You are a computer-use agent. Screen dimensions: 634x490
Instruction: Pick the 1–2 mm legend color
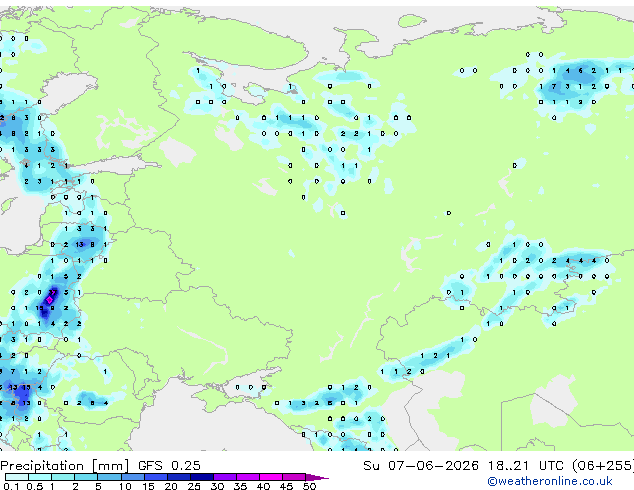63,477
